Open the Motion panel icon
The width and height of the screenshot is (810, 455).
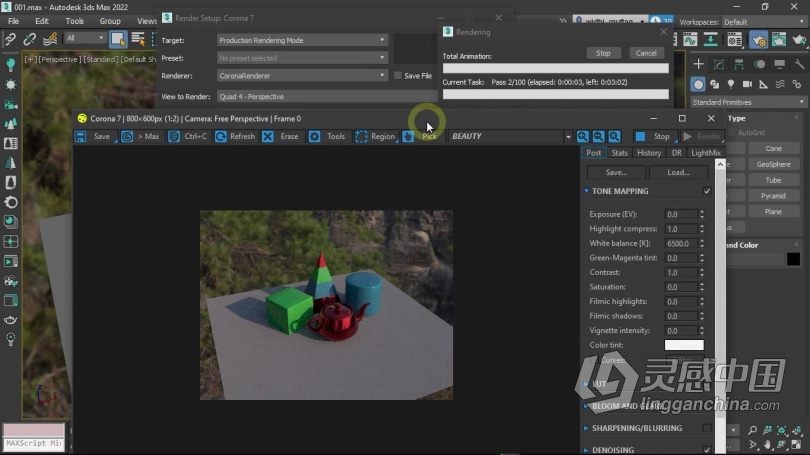759,64
